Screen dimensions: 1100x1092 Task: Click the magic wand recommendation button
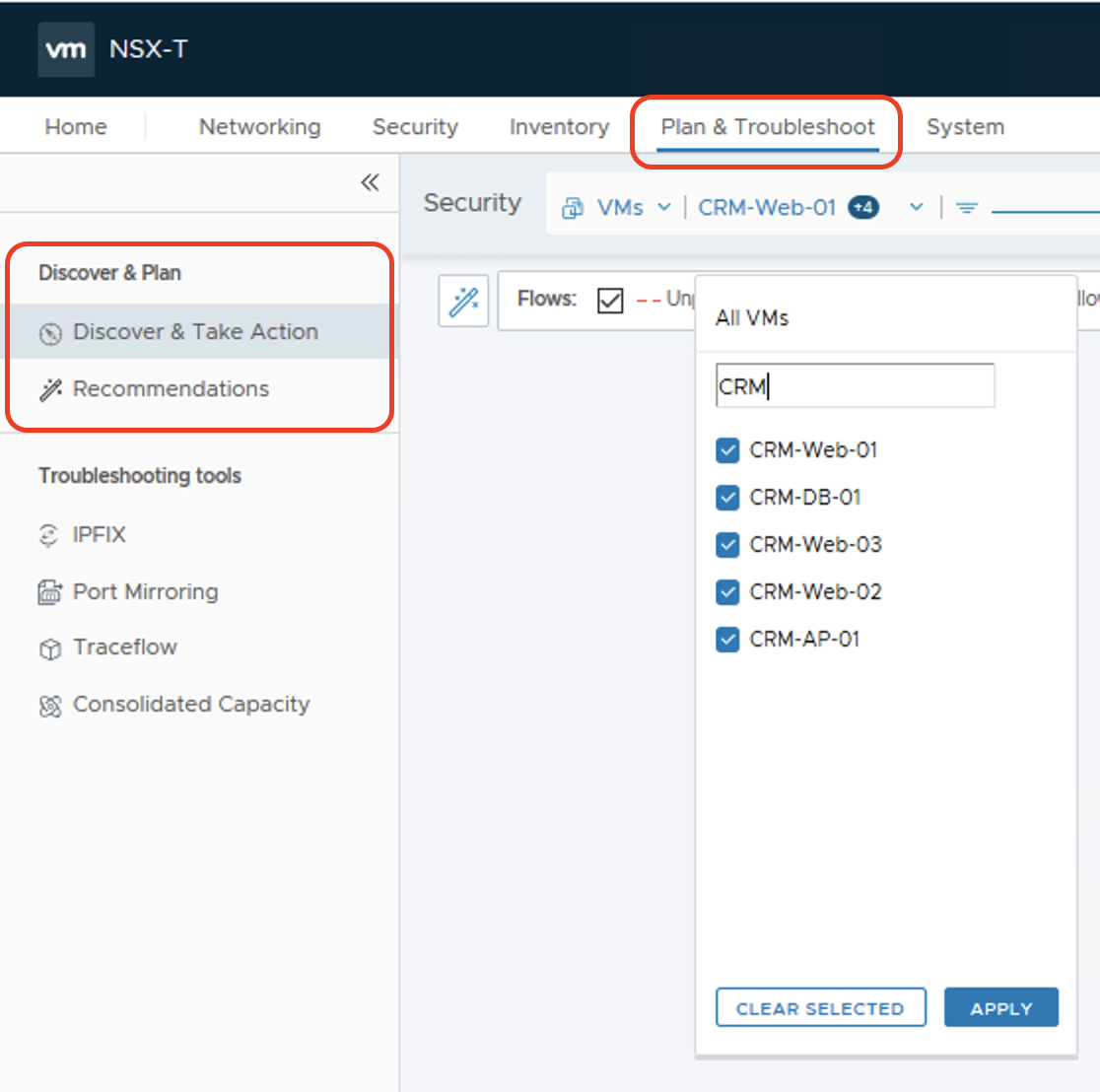click(x=463, y=302)
